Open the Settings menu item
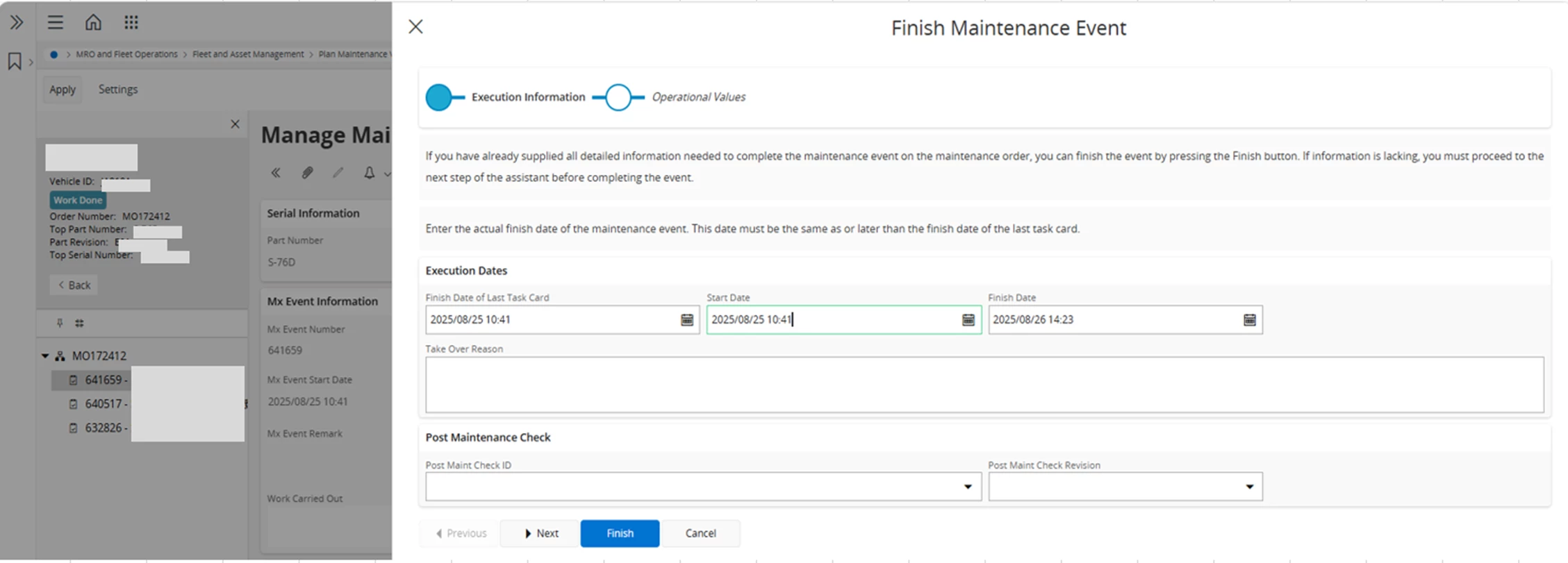 (x=118, y=90)
